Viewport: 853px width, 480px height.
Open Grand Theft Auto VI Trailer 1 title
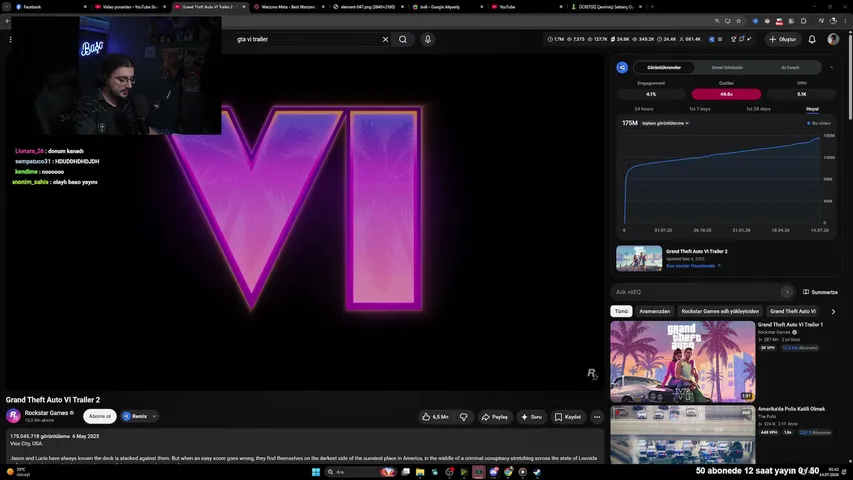point(790,324)
